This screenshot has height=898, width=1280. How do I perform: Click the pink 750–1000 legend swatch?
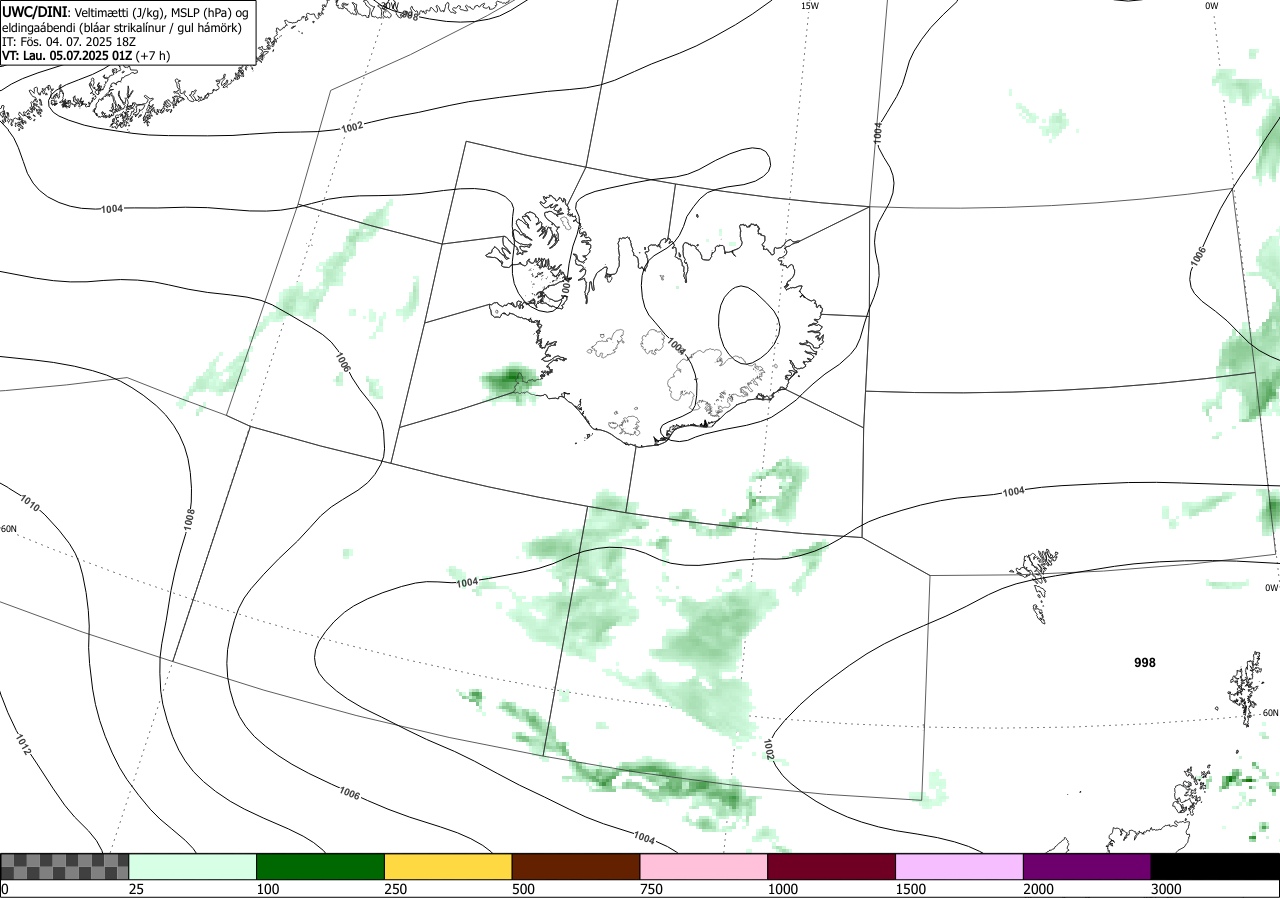tap(704, 866)
